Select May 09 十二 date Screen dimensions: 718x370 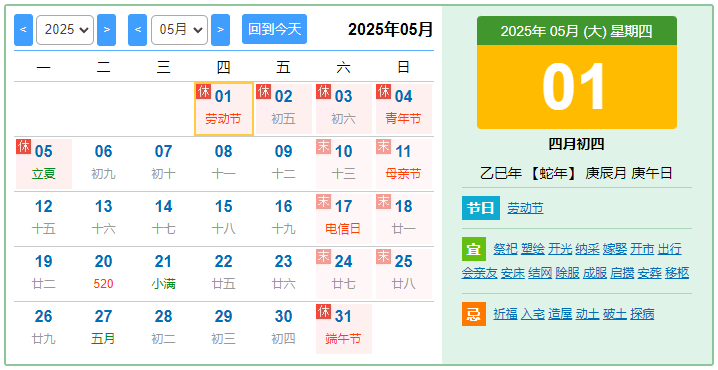pyautogui.click(x=283, y=164)
